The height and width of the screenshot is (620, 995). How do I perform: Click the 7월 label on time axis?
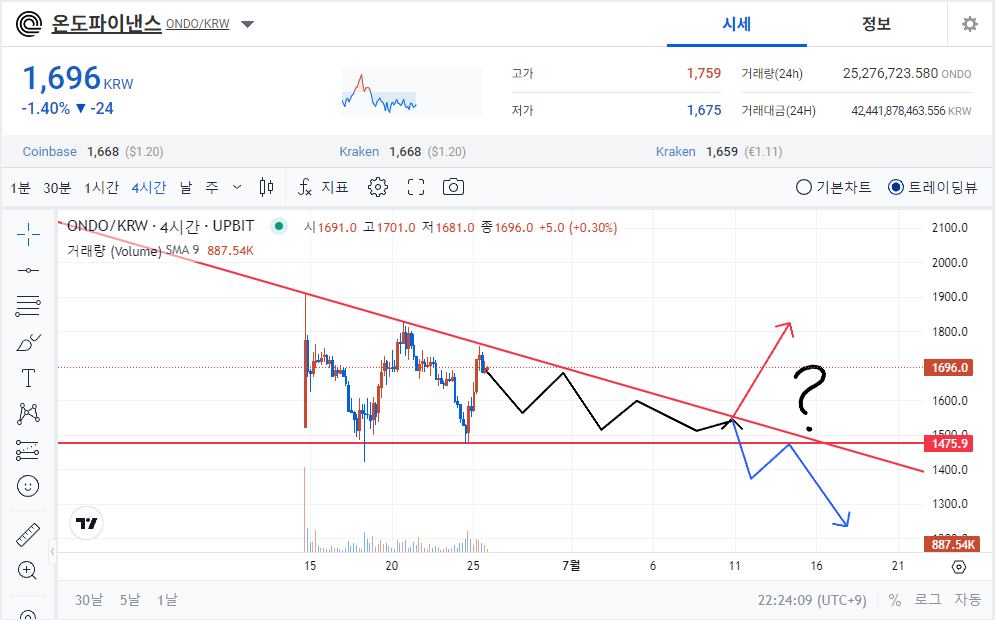[x=571, y=565]
